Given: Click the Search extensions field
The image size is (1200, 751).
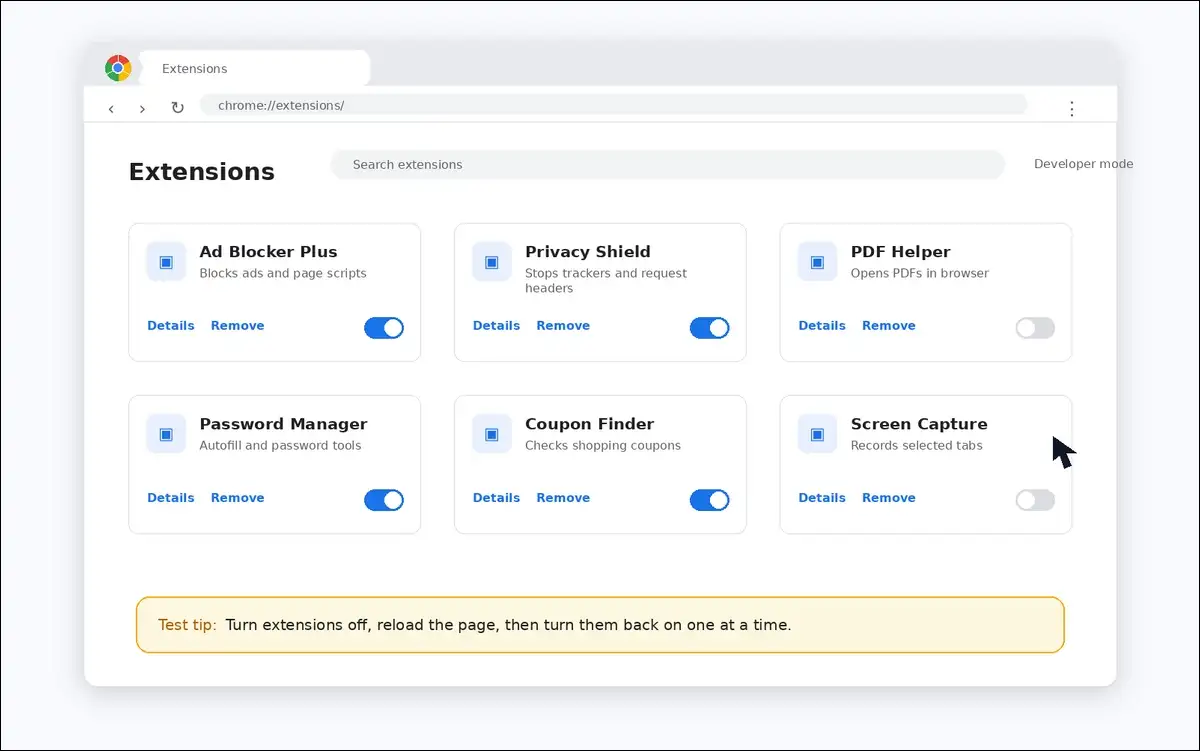Looking at the screenshot, I should tap(667, 165).
